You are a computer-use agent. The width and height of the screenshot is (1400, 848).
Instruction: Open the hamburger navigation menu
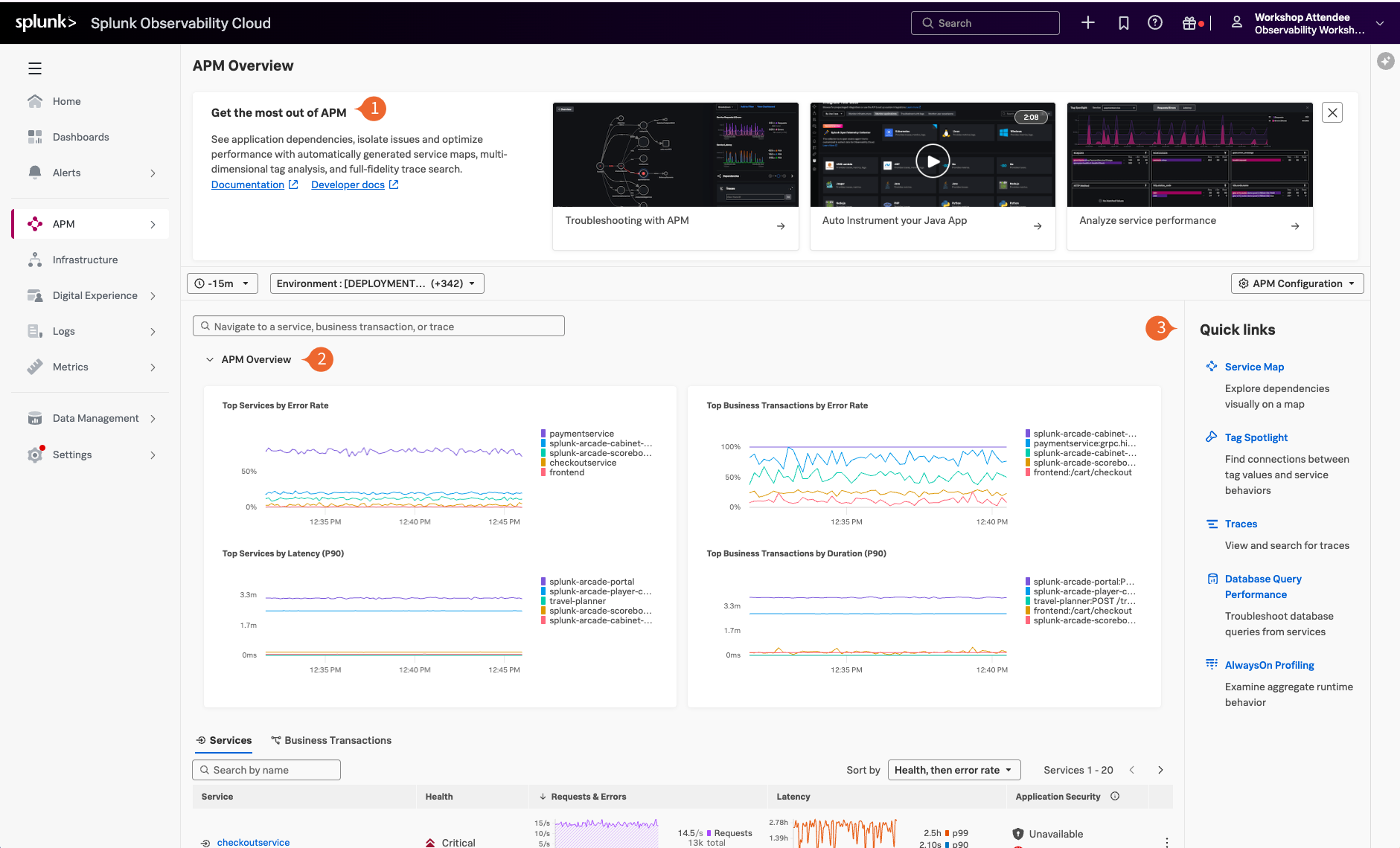tap(35, 68)
